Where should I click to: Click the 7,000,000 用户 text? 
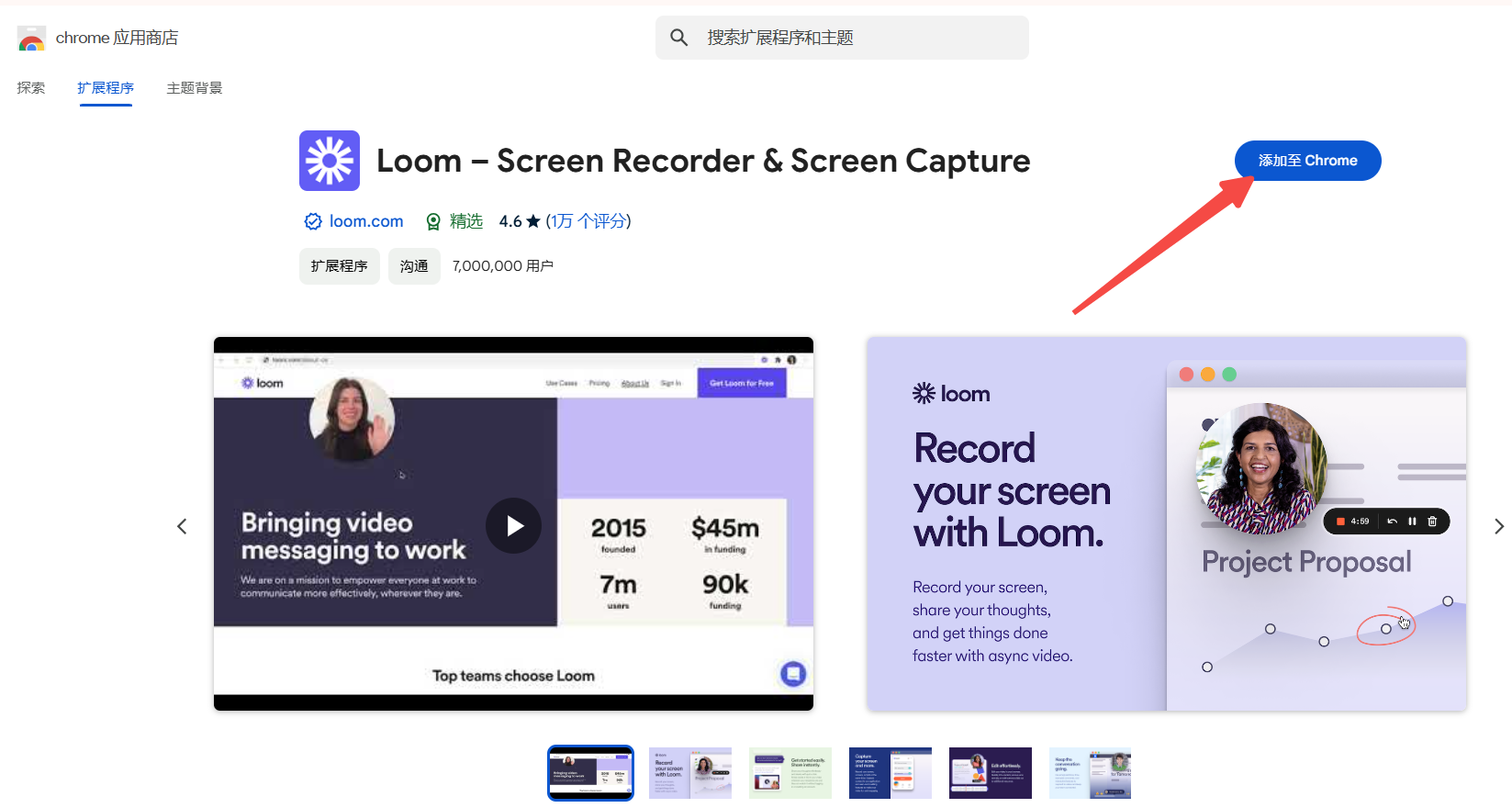(x=503, y=266)
